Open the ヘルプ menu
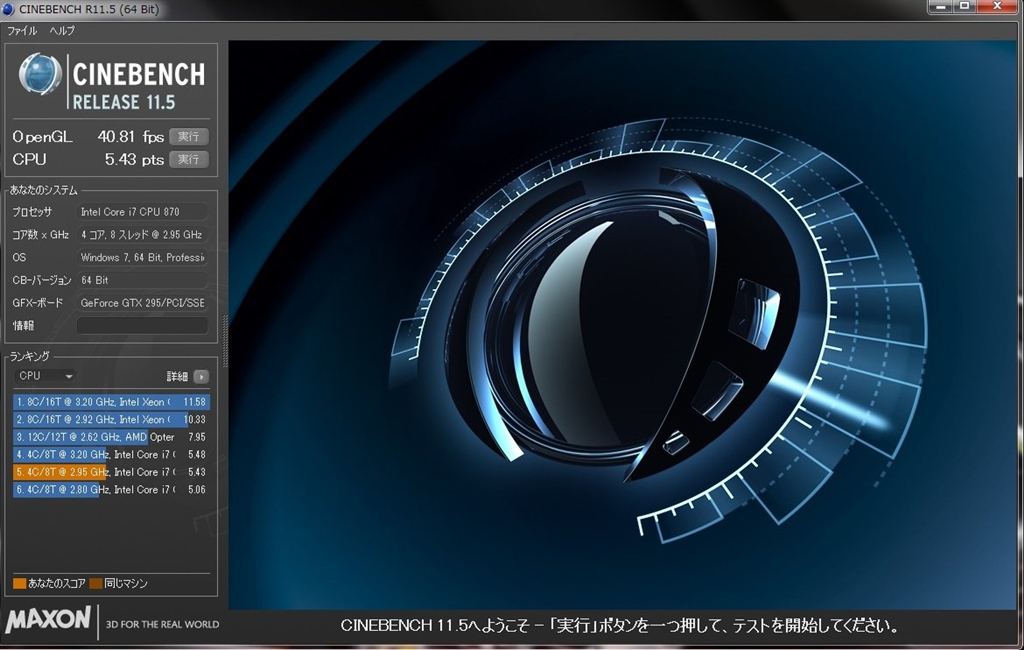The width and height of the screenshot is (1024, 650). (62, 31)
